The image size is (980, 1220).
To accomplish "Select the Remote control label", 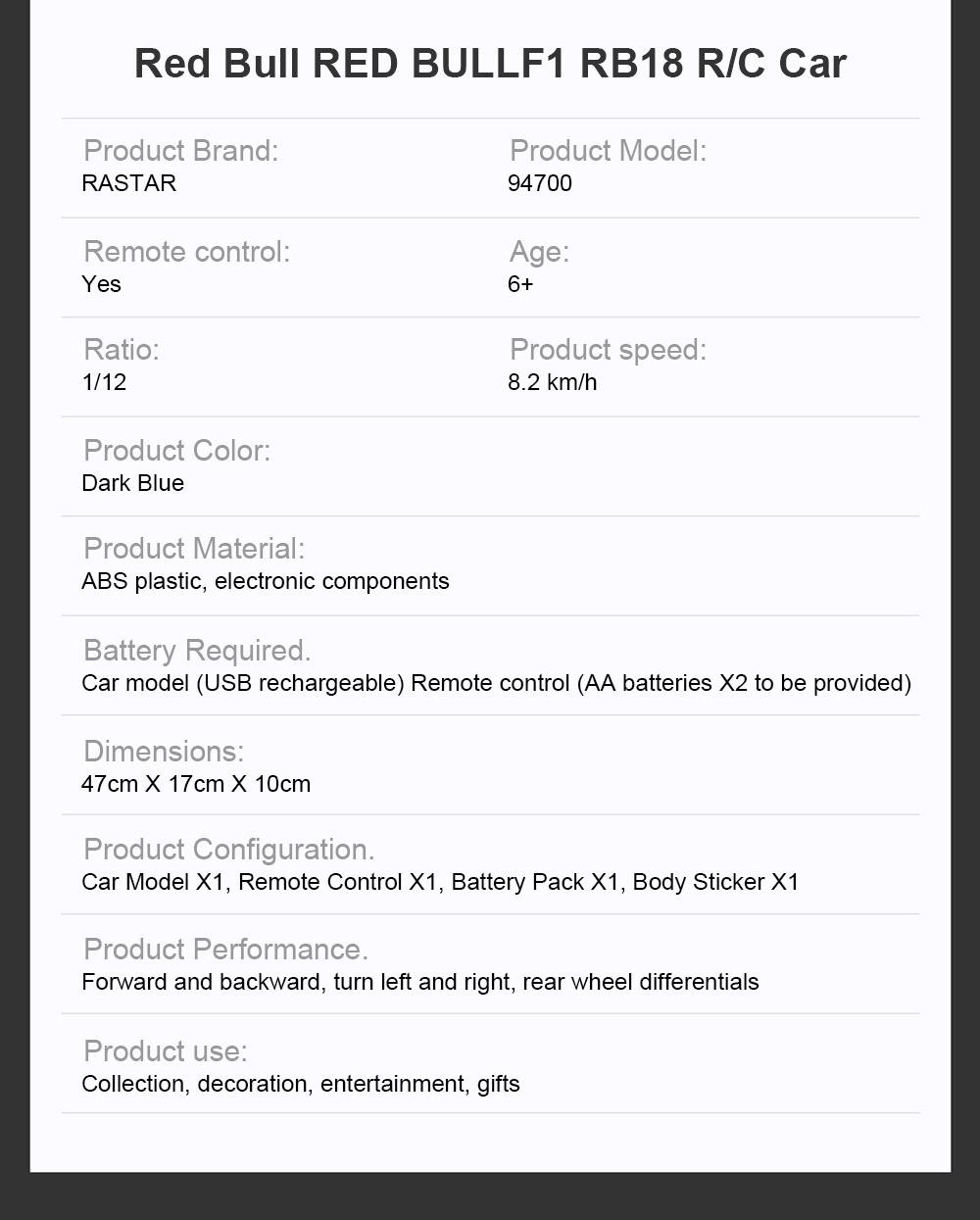I will (x=187, y=252).
